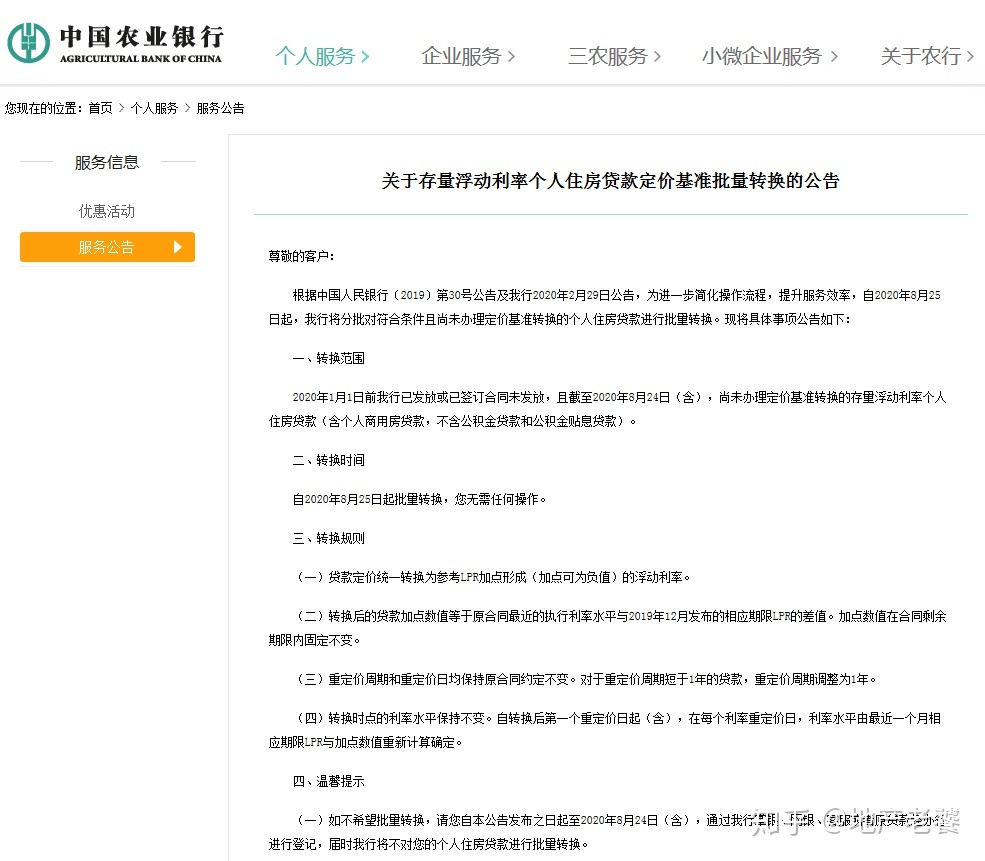Screen dimensions: 985x861
Task: Click rule (一) 贷款定价统一转换为参考LPR加点
Action: point(492,577)
